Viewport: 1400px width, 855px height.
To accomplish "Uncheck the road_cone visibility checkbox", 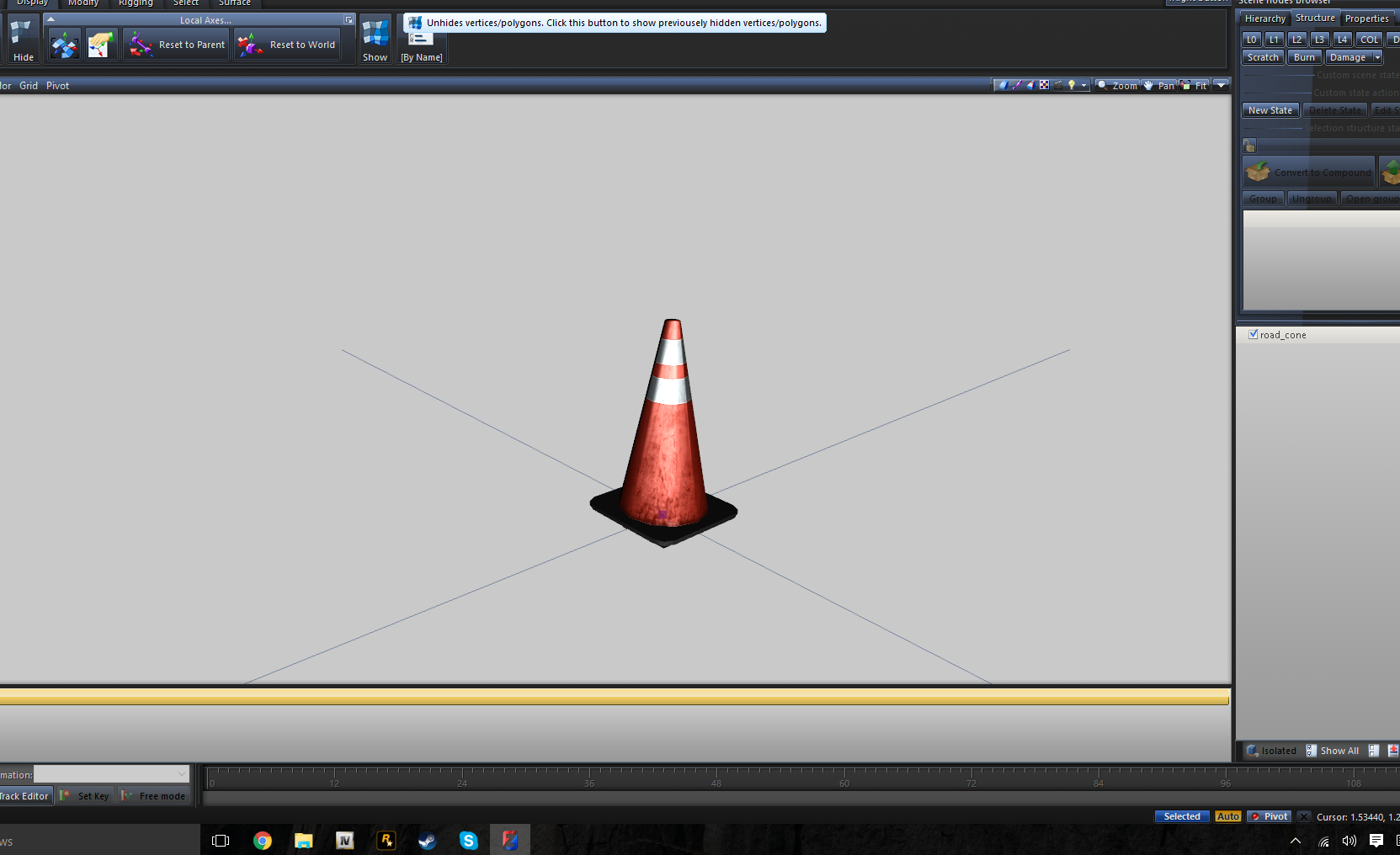I will click(x=1254, y=334).
